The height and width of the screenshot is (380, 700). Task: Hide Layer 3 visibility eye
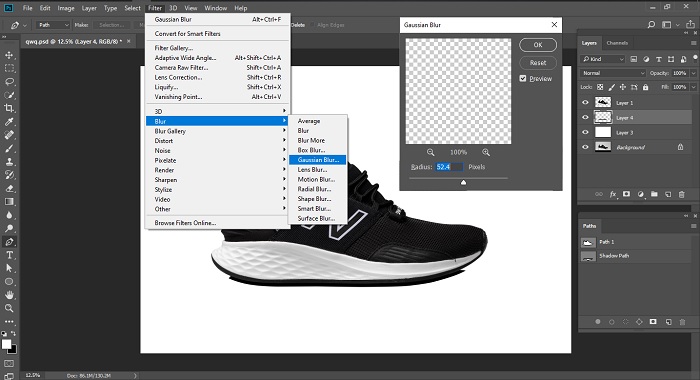(x=585, y=132)
